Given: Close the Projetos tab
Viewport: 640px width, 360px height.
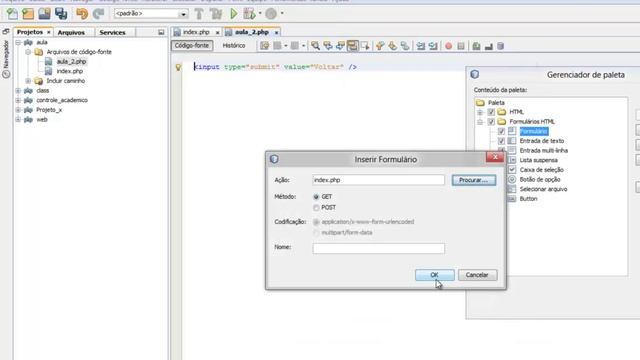Looking at the screenshot, I should [49, 32].
